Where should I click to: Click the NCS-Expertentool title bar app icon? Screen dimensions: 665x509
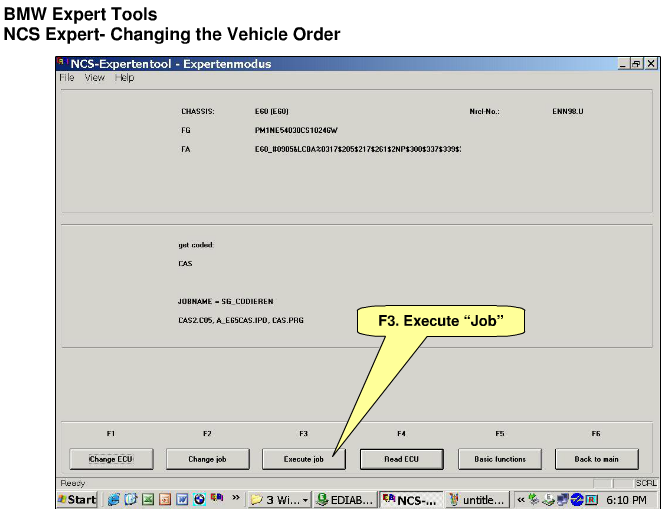click(x=62, y=63)
